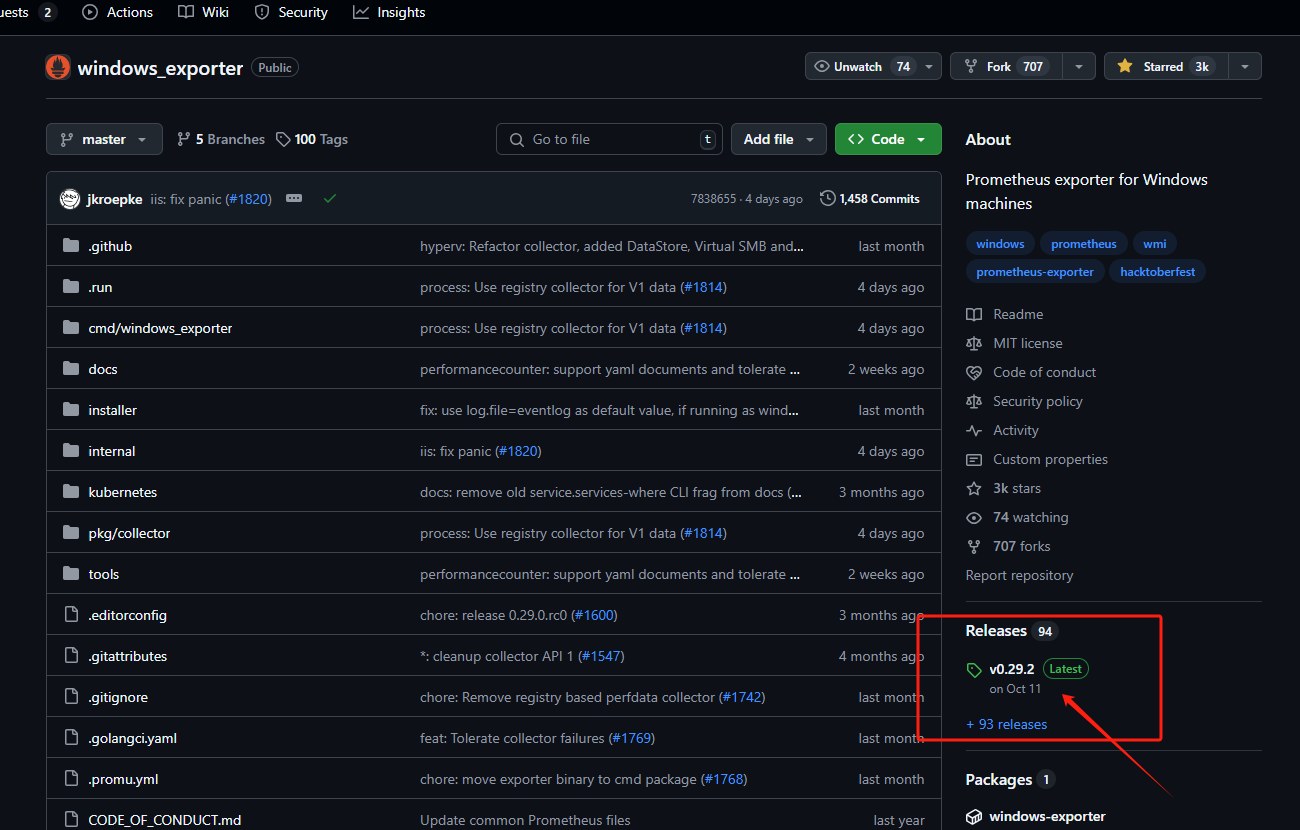View the green check status of latest commit

(330, 199)
